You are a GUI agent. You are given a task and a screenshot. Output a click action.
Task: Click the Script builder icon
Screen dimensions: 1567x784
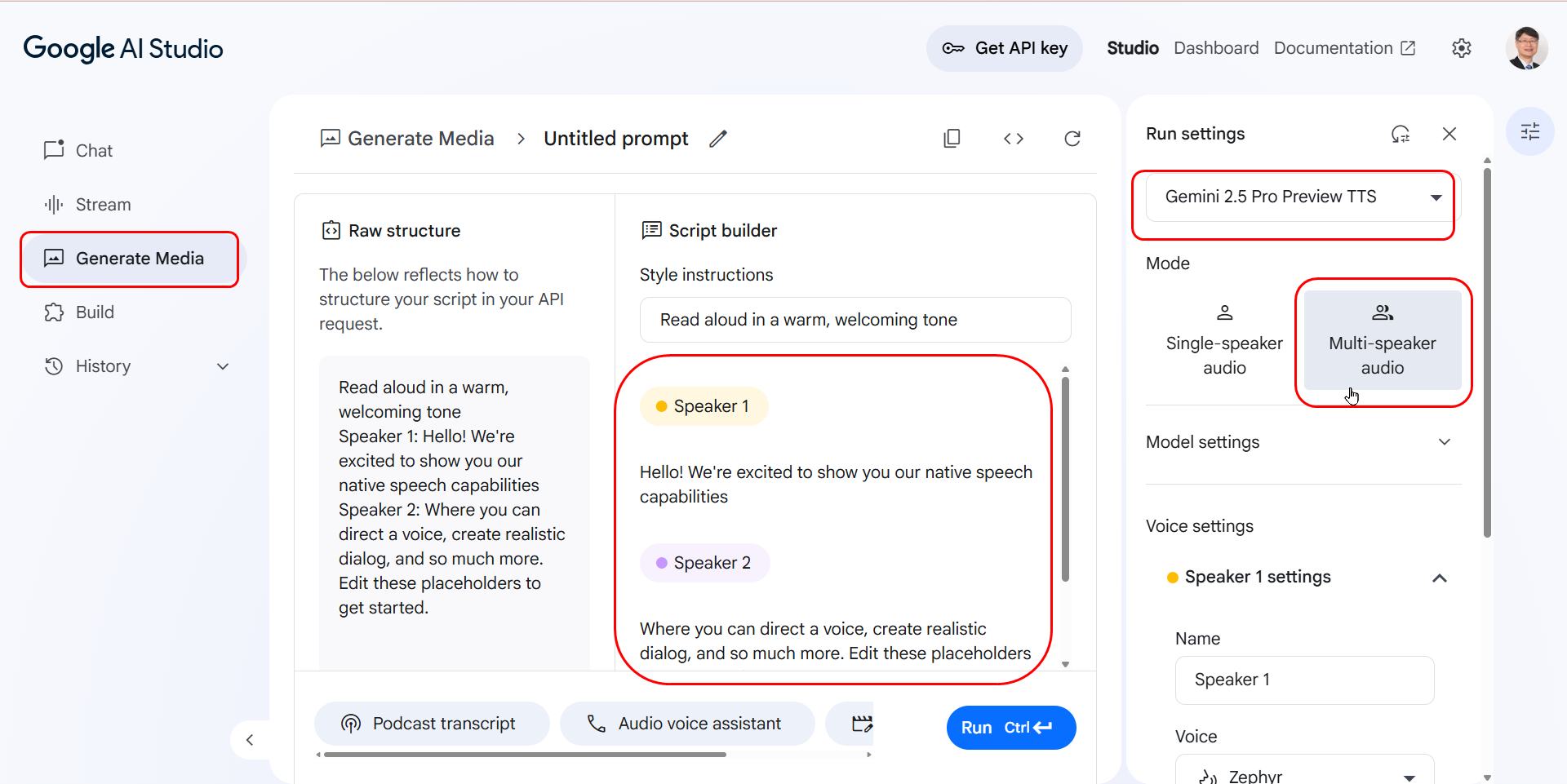(651, 231)
